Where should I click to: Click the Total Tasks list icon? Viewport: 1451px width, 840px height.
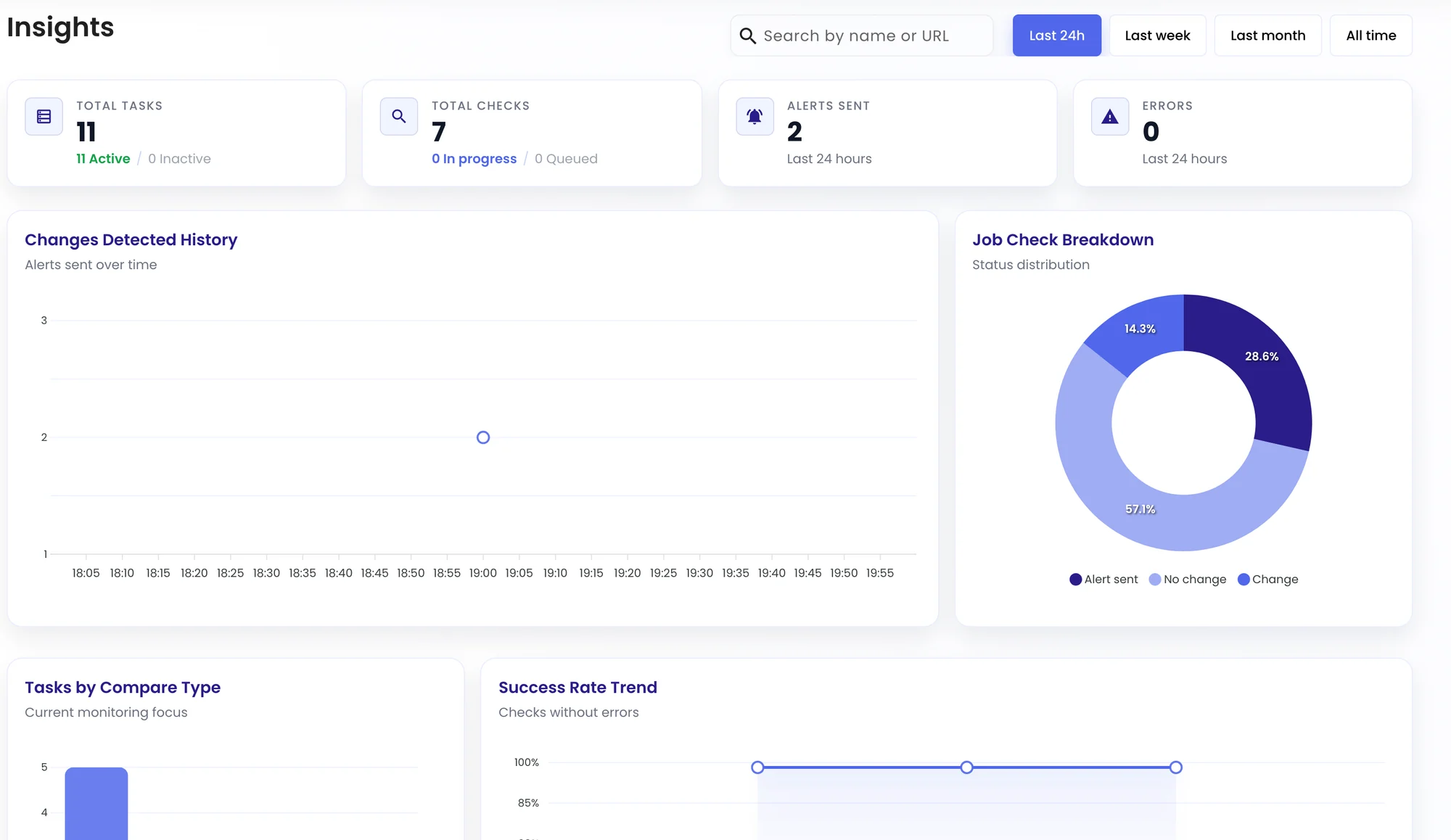pyautogui.click(x=44, y=116)
